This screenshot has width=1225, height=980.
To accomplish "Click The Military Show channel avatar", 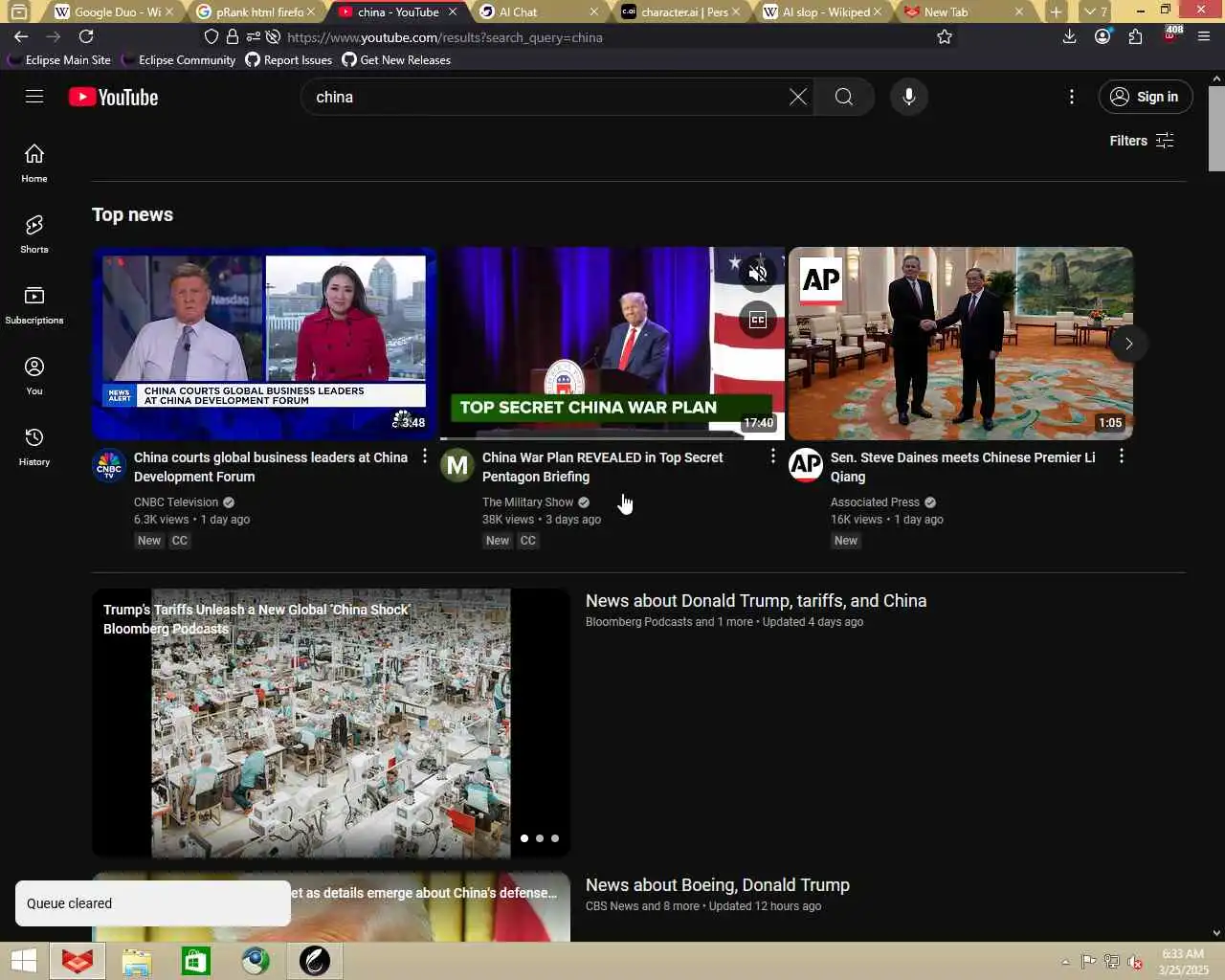I will tap(457, 466).
